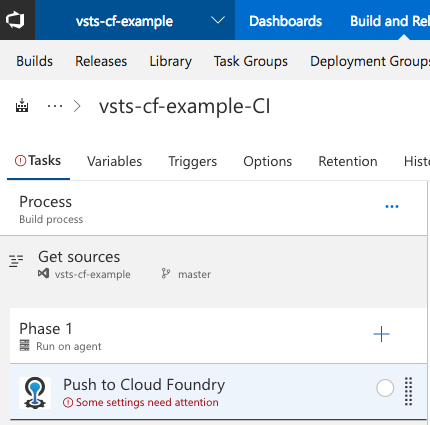Viewport: 430px width, 425px height.
Task: Click the build definition icon beside breadcrumb
Action: pyautogui.click(x=22, y=105)
